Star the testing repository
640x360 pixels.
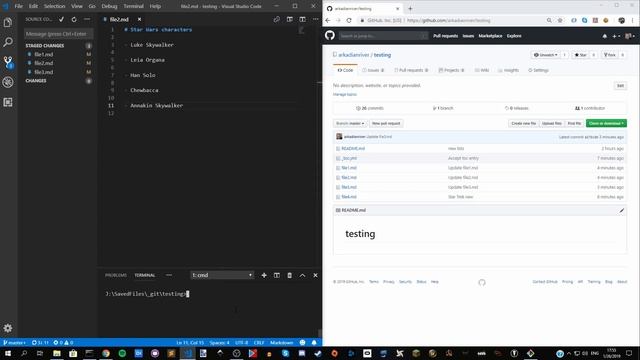coord(580,55)
